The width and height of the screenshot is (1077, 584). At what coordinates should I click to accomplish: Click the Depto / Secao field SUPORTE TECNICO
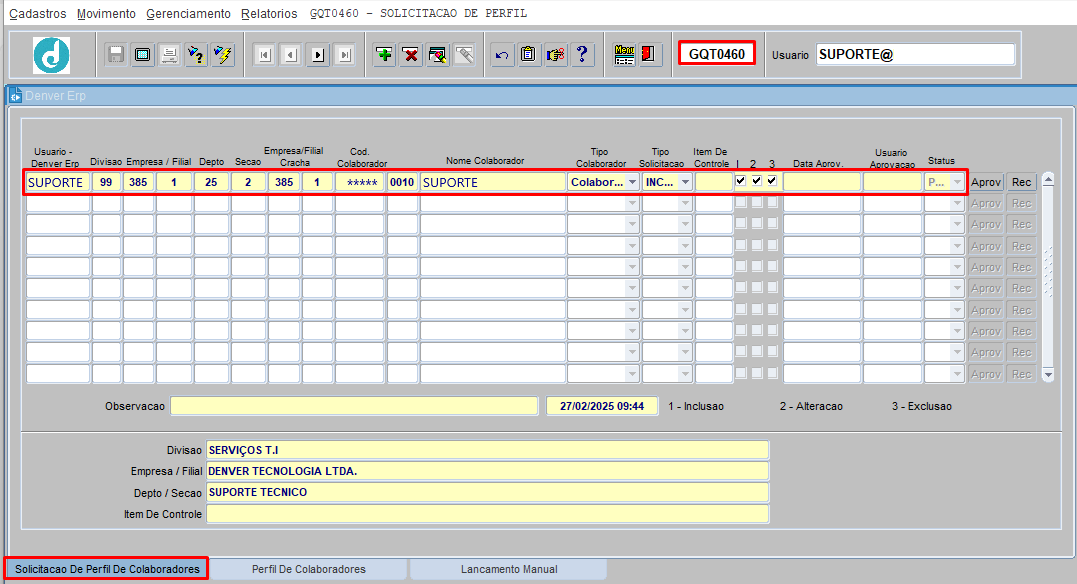(488, 492)
